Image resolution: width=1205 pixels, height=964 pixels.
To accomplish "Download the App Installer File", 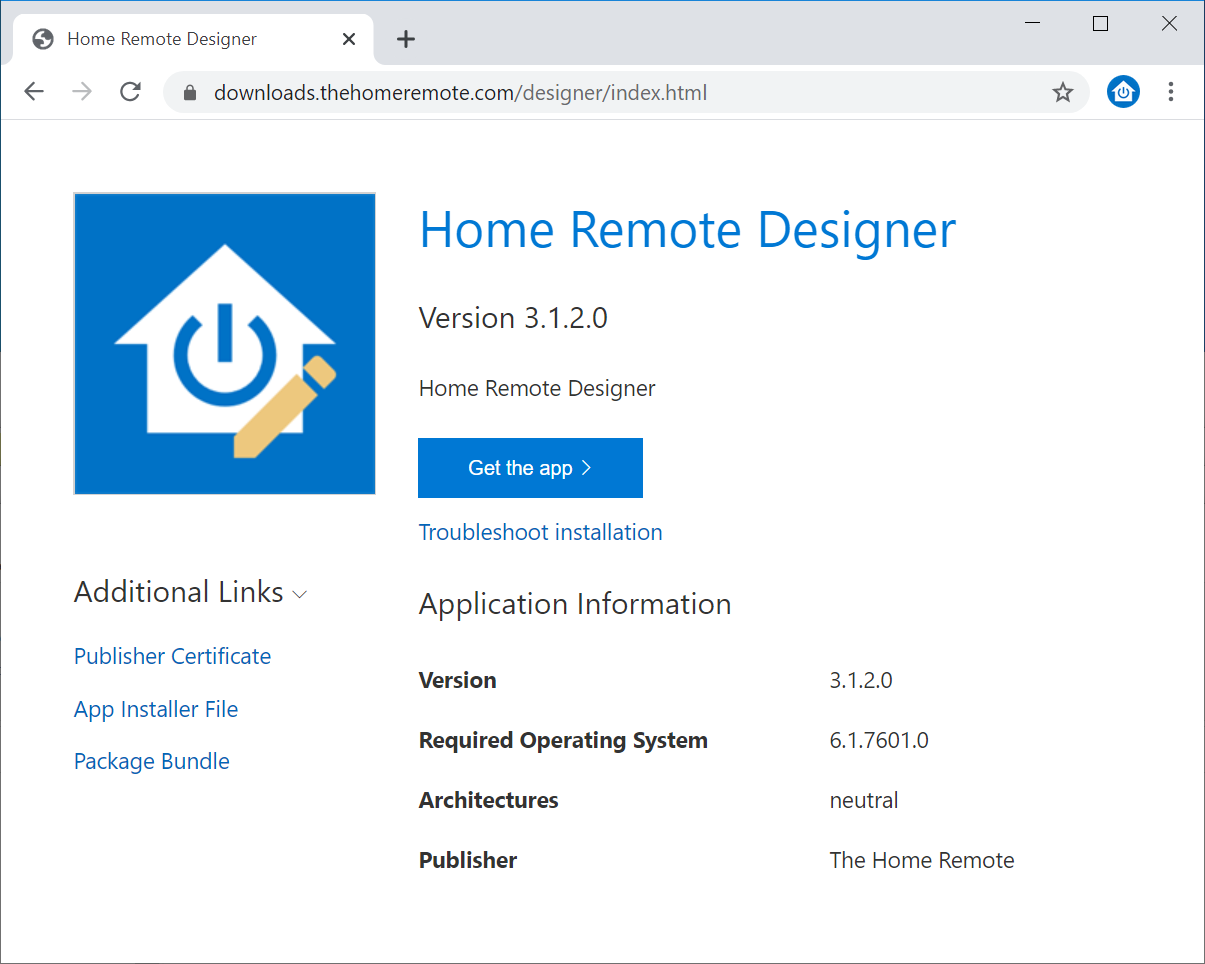I will (x=156, y=709).
